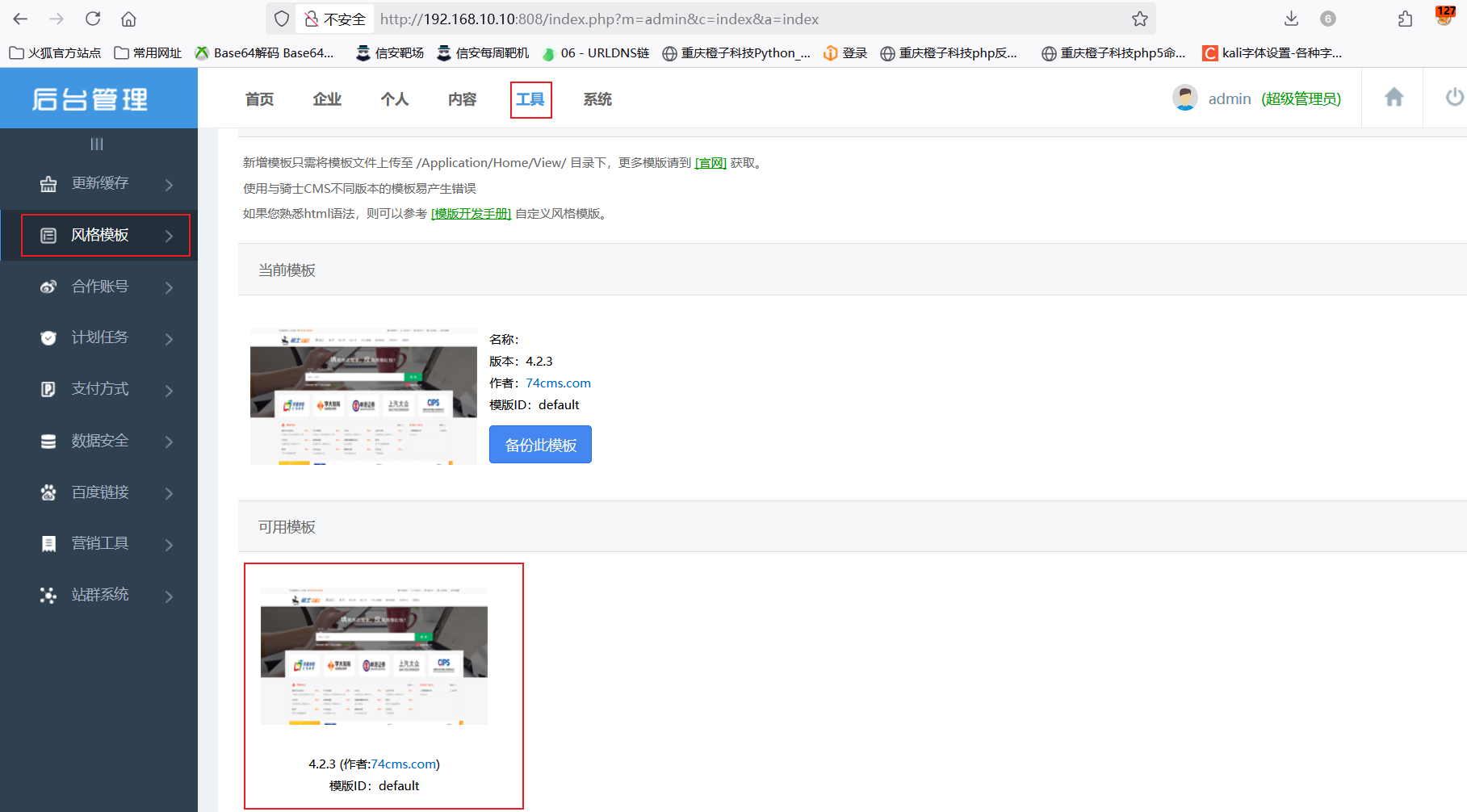The width and height of the screenshot is (1467, 812).
Task: Reload the page with browser refresh icon
Action: tap(93, 19)
